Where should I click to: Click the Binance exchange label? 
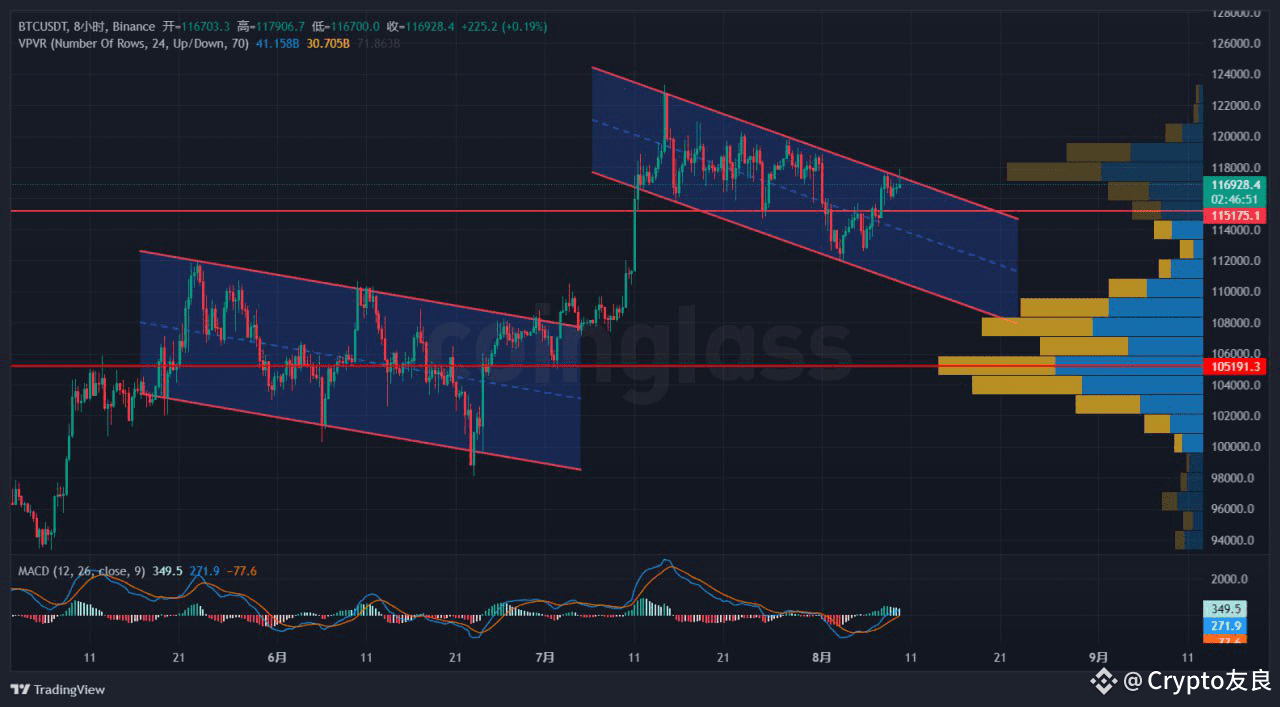135,27
